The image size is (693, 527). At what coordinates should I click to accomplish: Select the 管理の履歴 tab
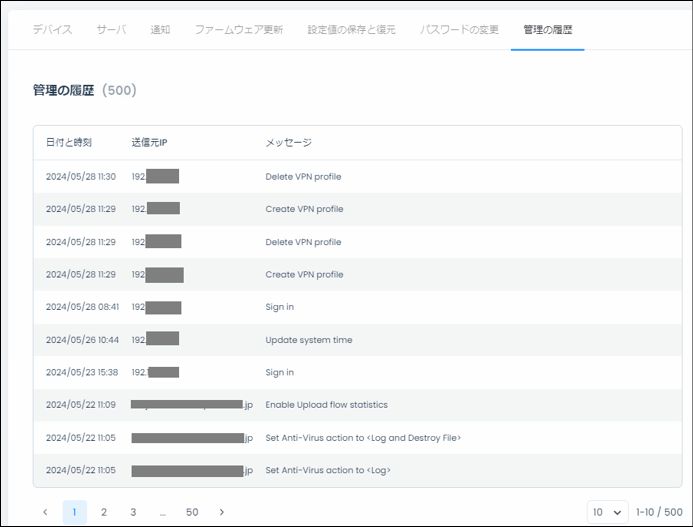coord(548,29)
